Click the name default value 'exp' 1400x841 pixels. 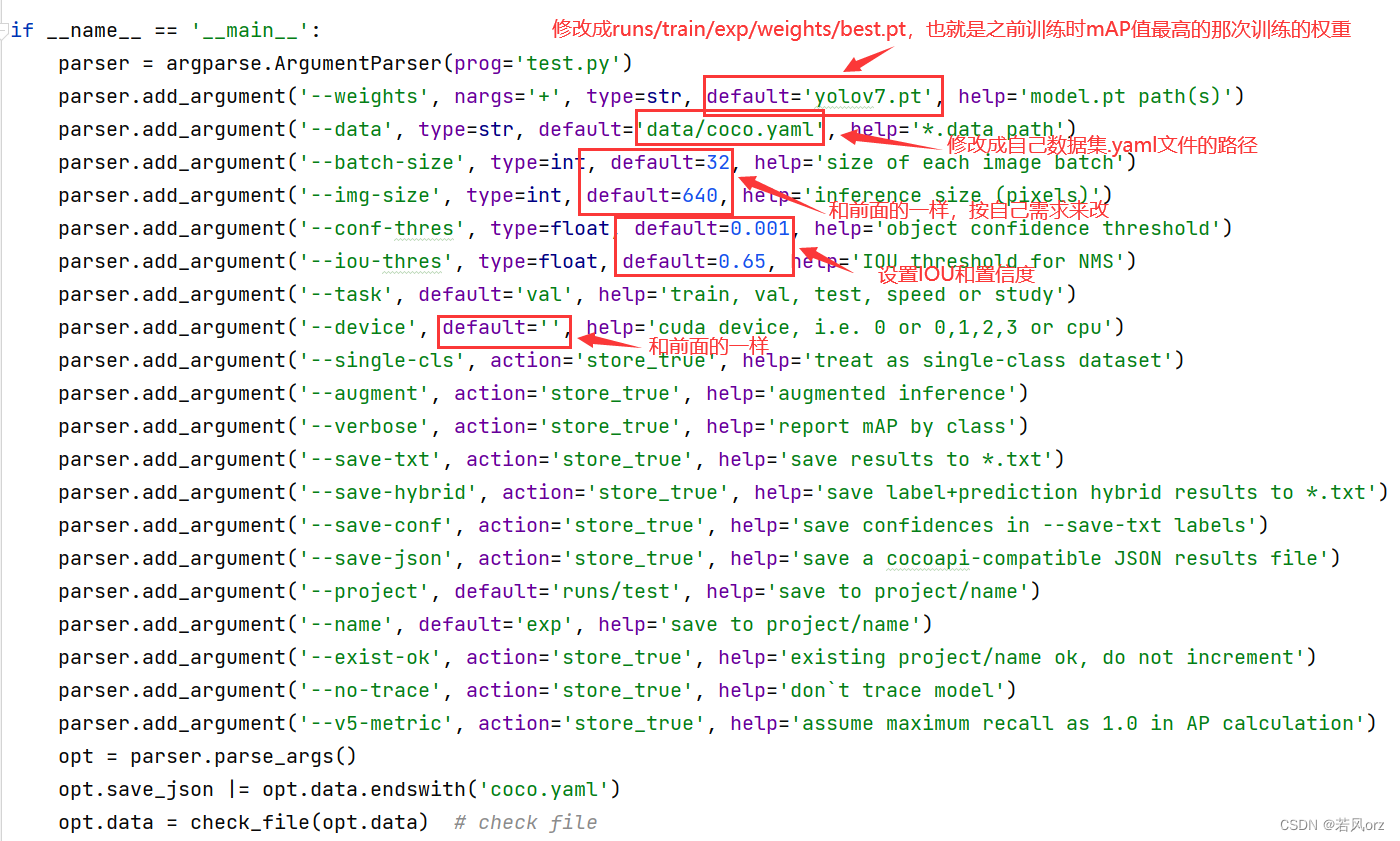[x=545, y=624]
